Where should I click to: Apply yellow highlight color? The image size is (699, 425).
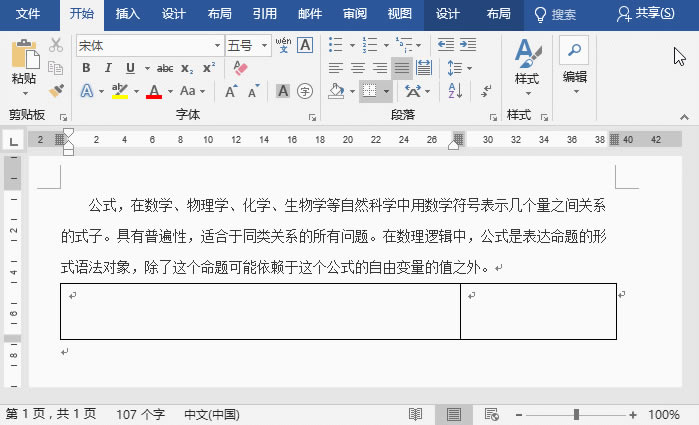click(120, 91)
